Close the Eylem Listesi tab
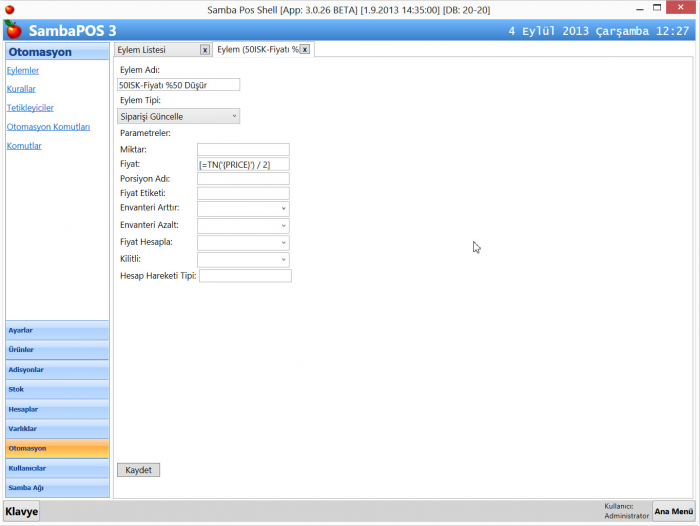This screenshot has width=700, height=526. coord(205,49)
